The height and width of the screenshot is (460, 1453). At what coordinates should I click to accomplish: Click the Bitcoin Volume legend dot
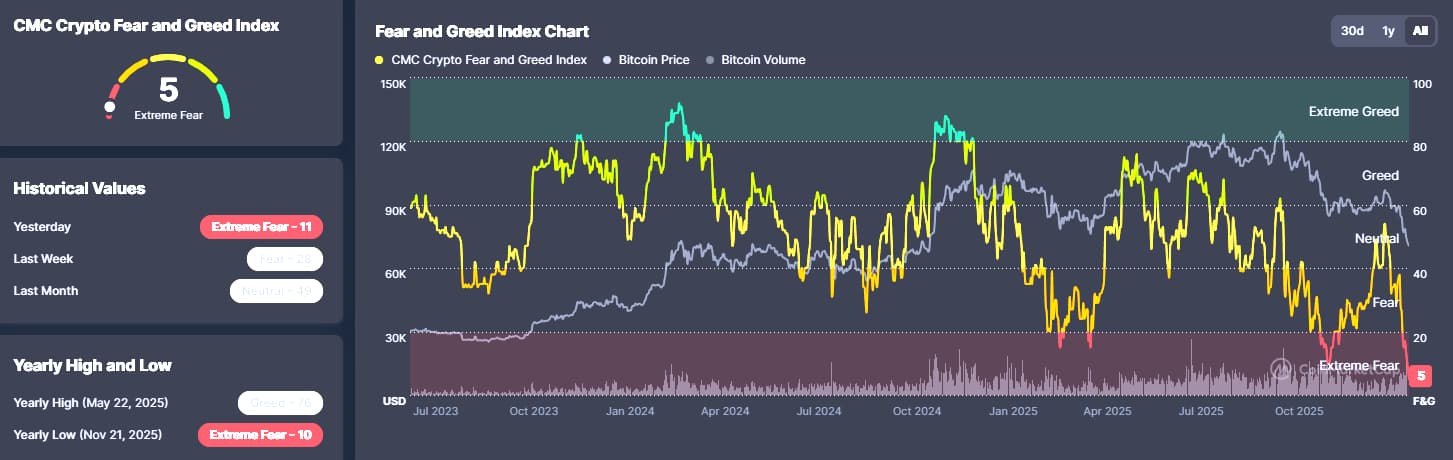click(x=710, y=60)
